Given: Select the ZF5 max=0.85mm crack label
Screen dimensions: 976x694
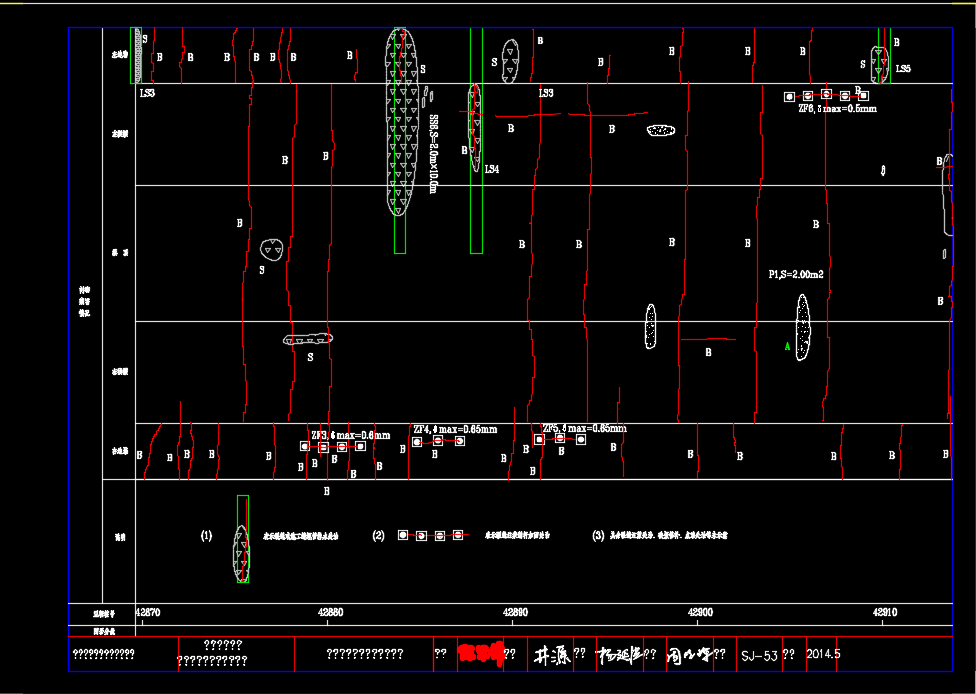Looking at the screenshot, I should click(x=584, y=428).
